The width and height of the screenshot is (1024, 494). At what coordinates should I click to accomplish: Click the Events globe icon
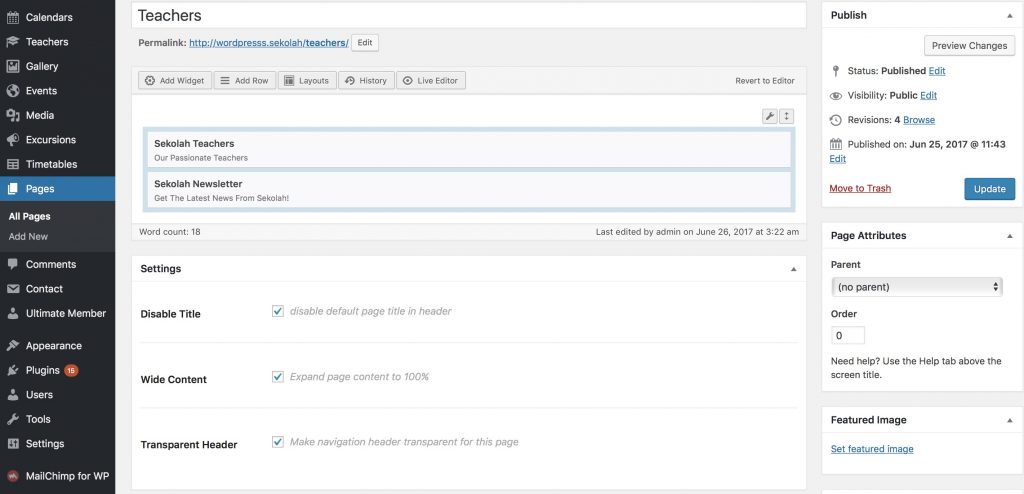click(x=12, y=91)
